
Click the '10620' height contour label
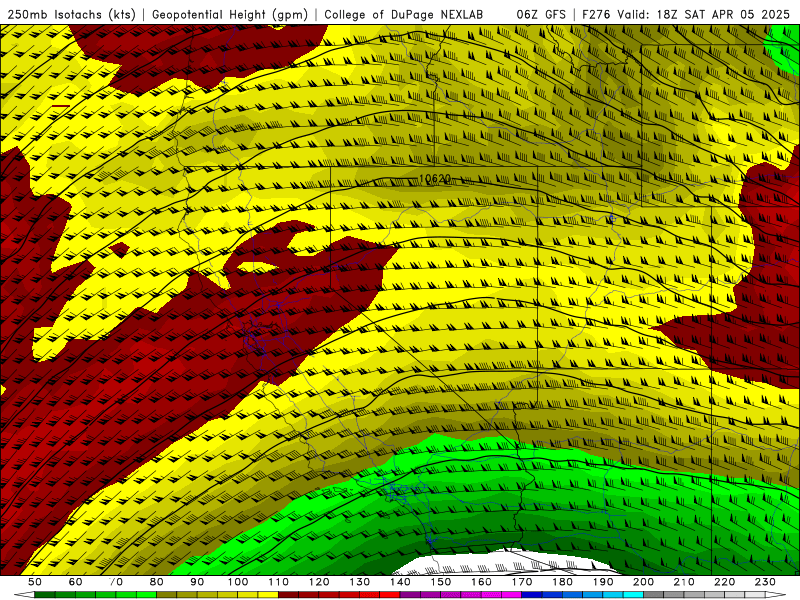tap(435, 179)
